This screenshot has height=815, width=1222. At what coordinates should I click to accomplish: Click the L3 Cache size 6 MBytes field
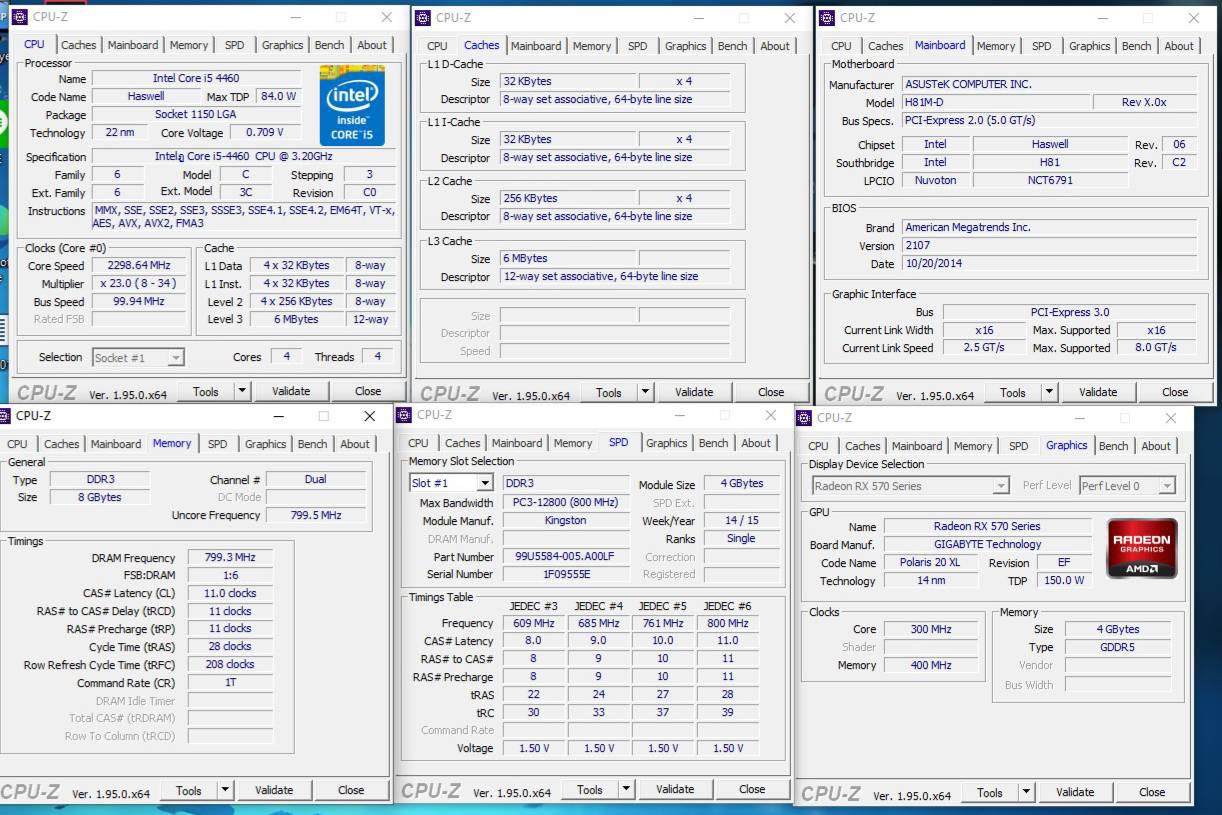568,258
